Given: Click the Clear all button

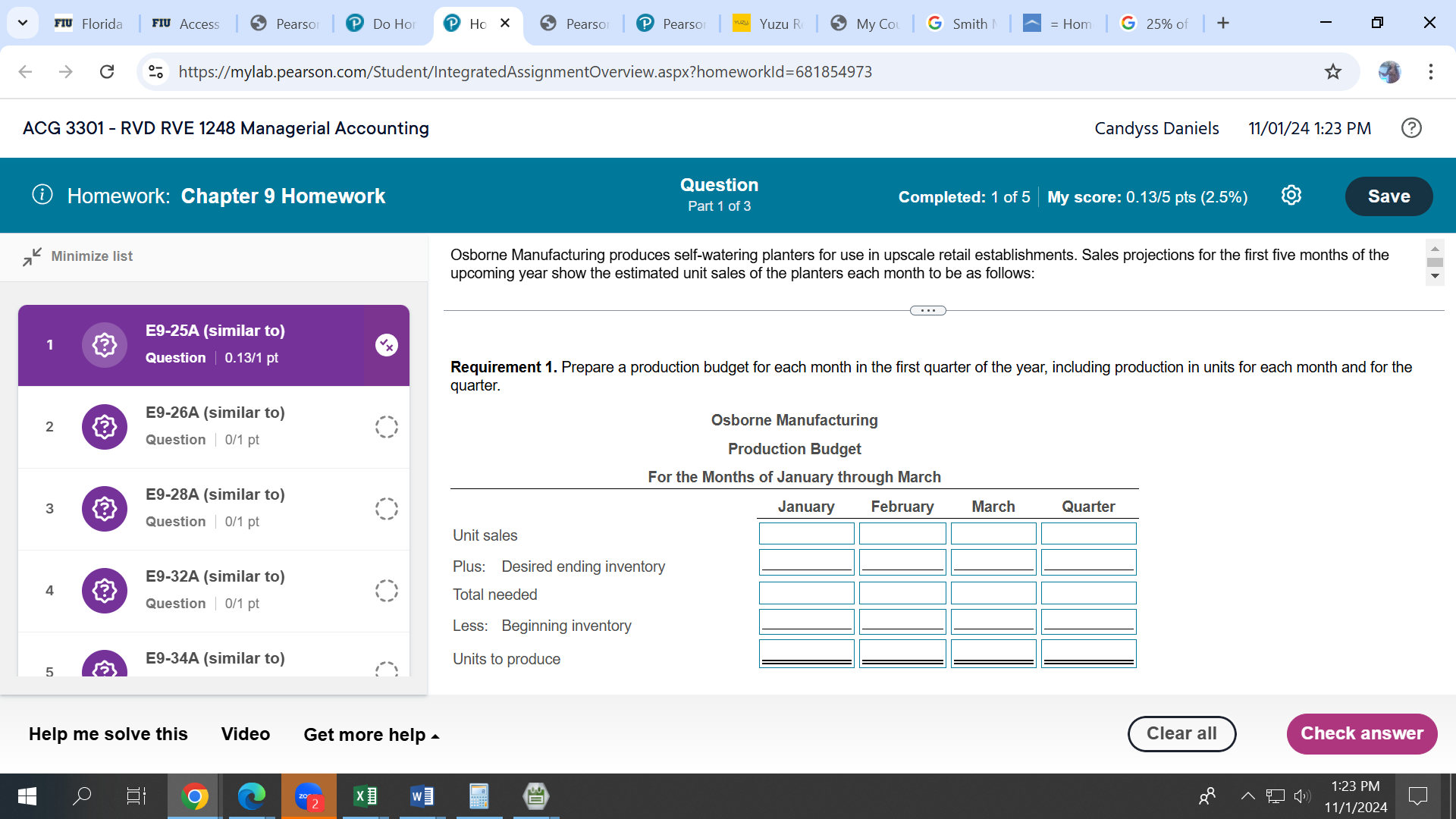Looking at the screenshot, I should click(1181, 734).
